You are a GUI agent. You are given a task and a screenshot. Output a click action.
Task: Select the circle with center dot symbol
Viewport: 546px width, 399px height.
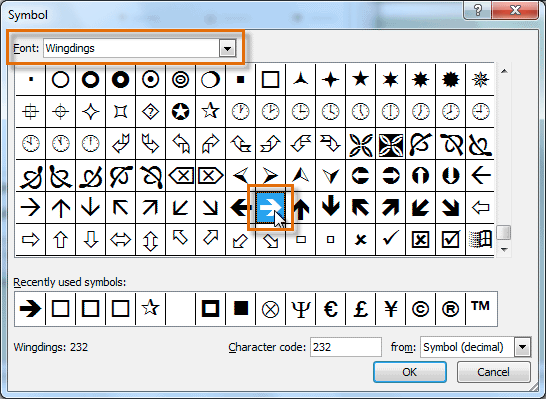tap(151, 80)
